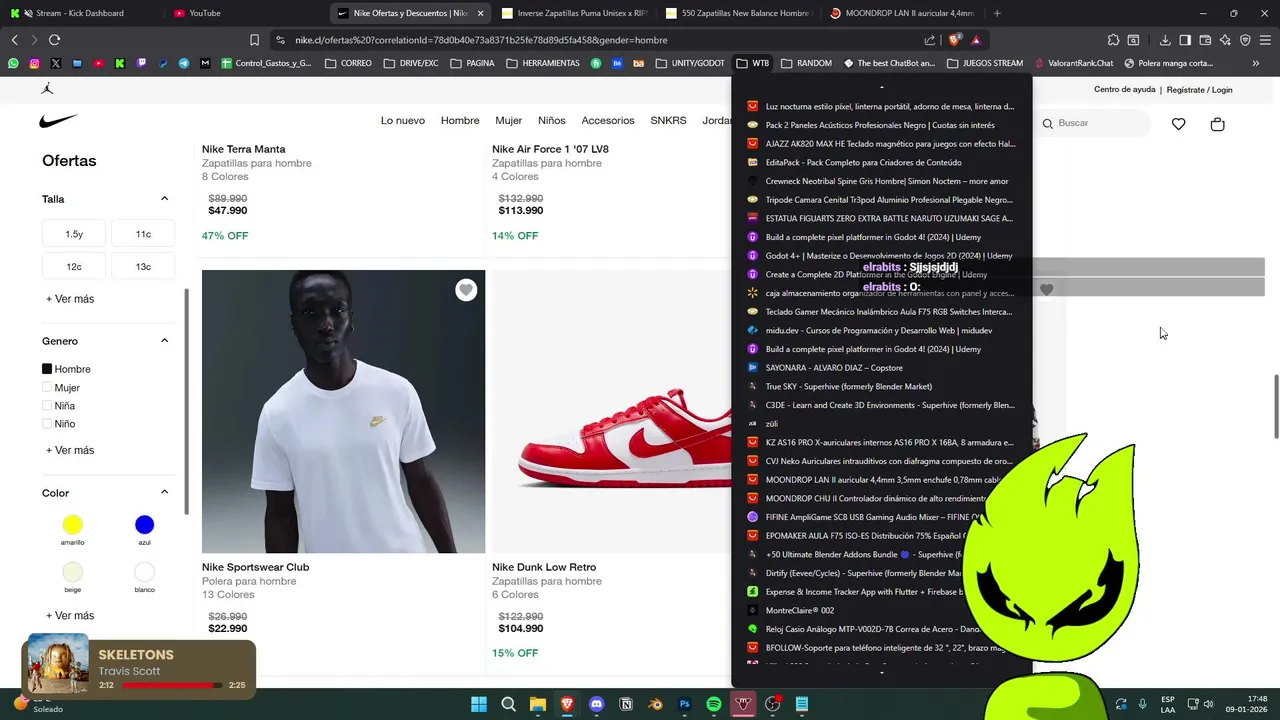This screenshot has width=1280, height=720.
Task: Collapse the Genero filter section
Action: pyautogui.click(x=165, y=340)
